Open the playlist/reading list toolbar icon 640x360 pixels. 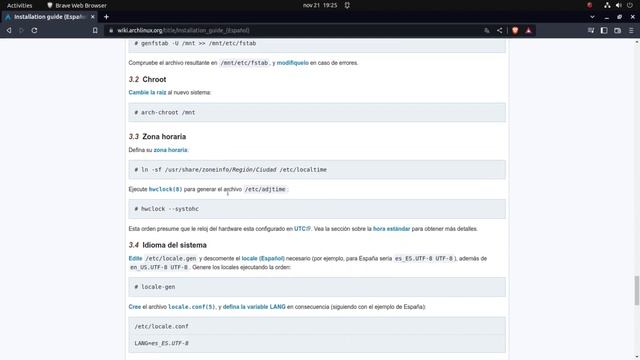pyautogui.click(x=591, y=30)
